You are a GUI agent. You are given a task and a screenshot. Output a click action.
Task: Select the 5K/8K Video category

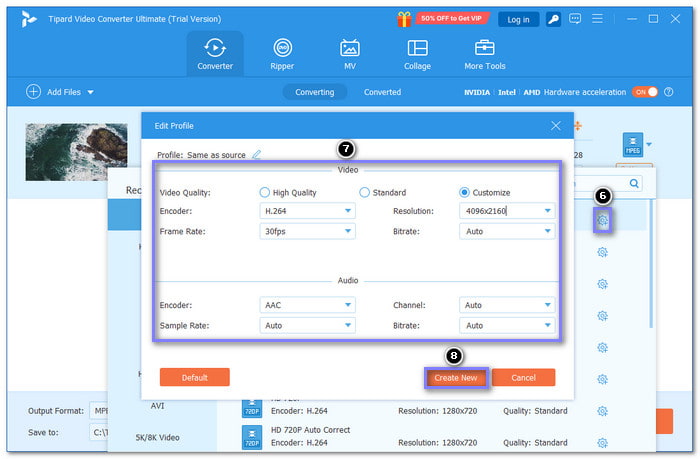157,438
